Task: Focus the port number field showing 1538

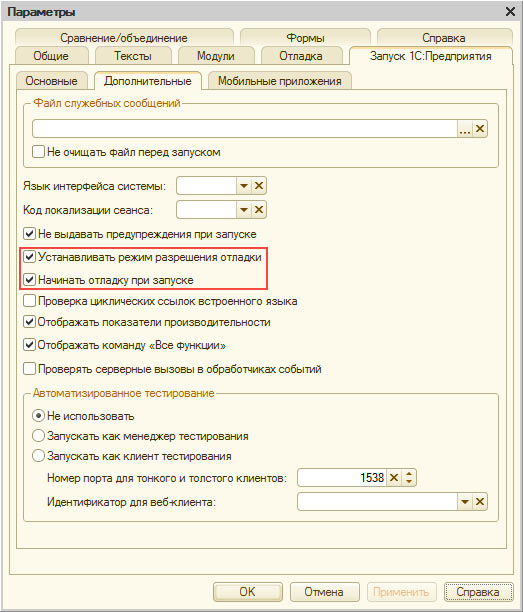Action: point(342,477)
